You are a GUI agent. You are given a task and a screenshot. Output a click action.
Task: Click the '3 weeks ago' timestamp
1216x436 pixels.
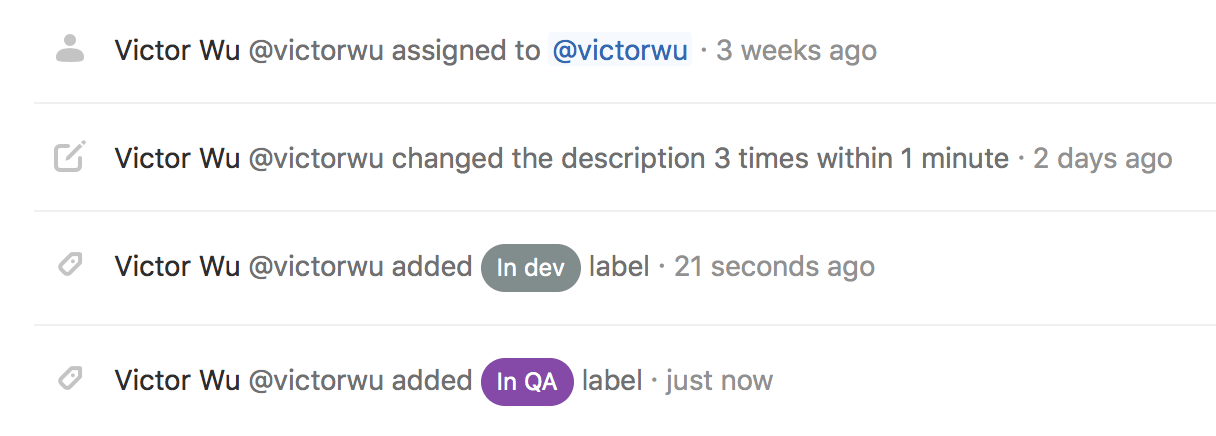[796, 50]
